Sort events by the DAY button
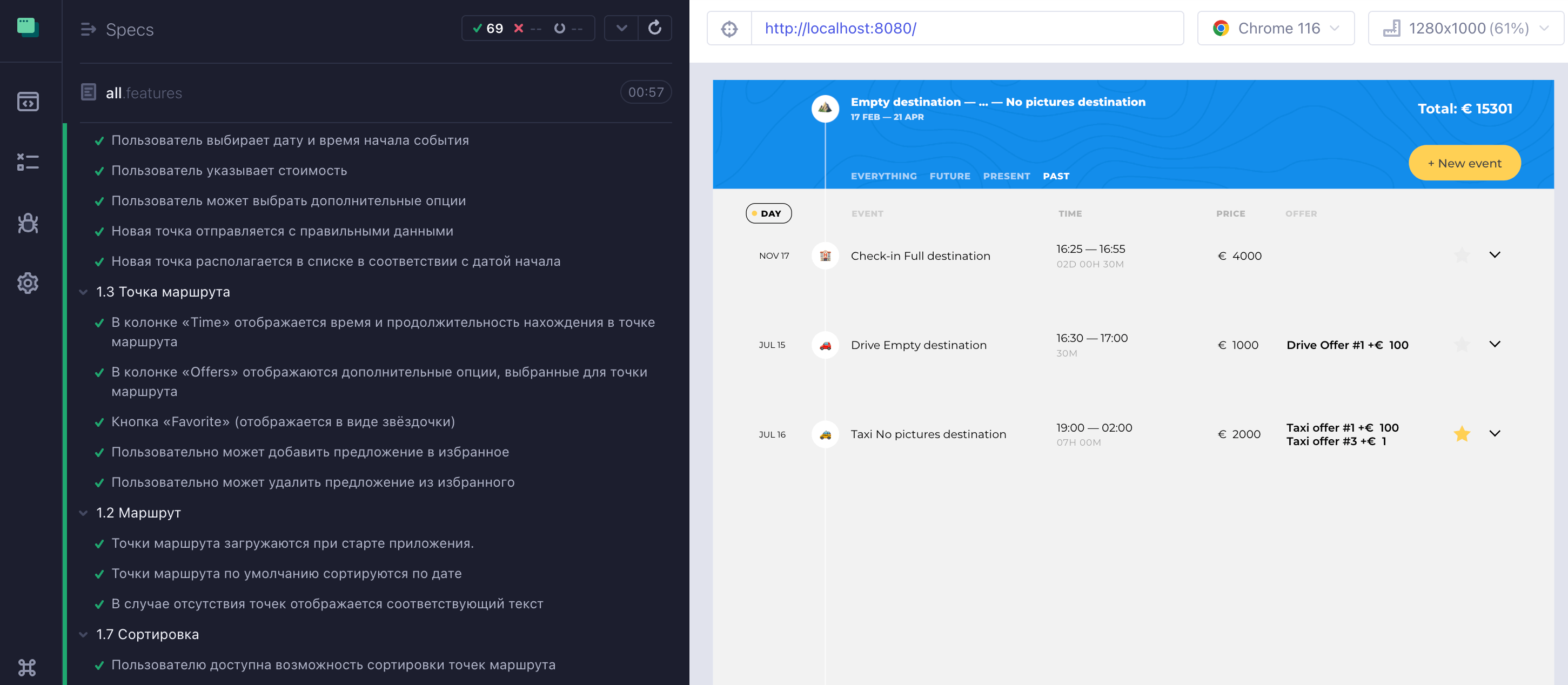This screenshot has height=685, width=1568. [x=769, y=213]
